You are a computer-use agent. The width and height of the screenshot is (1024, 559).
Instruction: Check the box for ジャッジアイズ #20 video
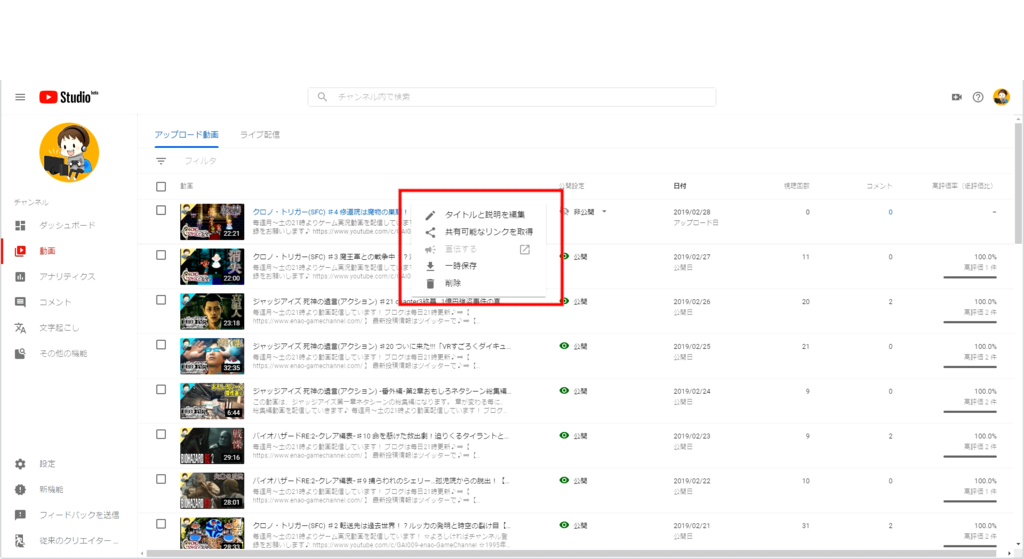click(161, 345)
